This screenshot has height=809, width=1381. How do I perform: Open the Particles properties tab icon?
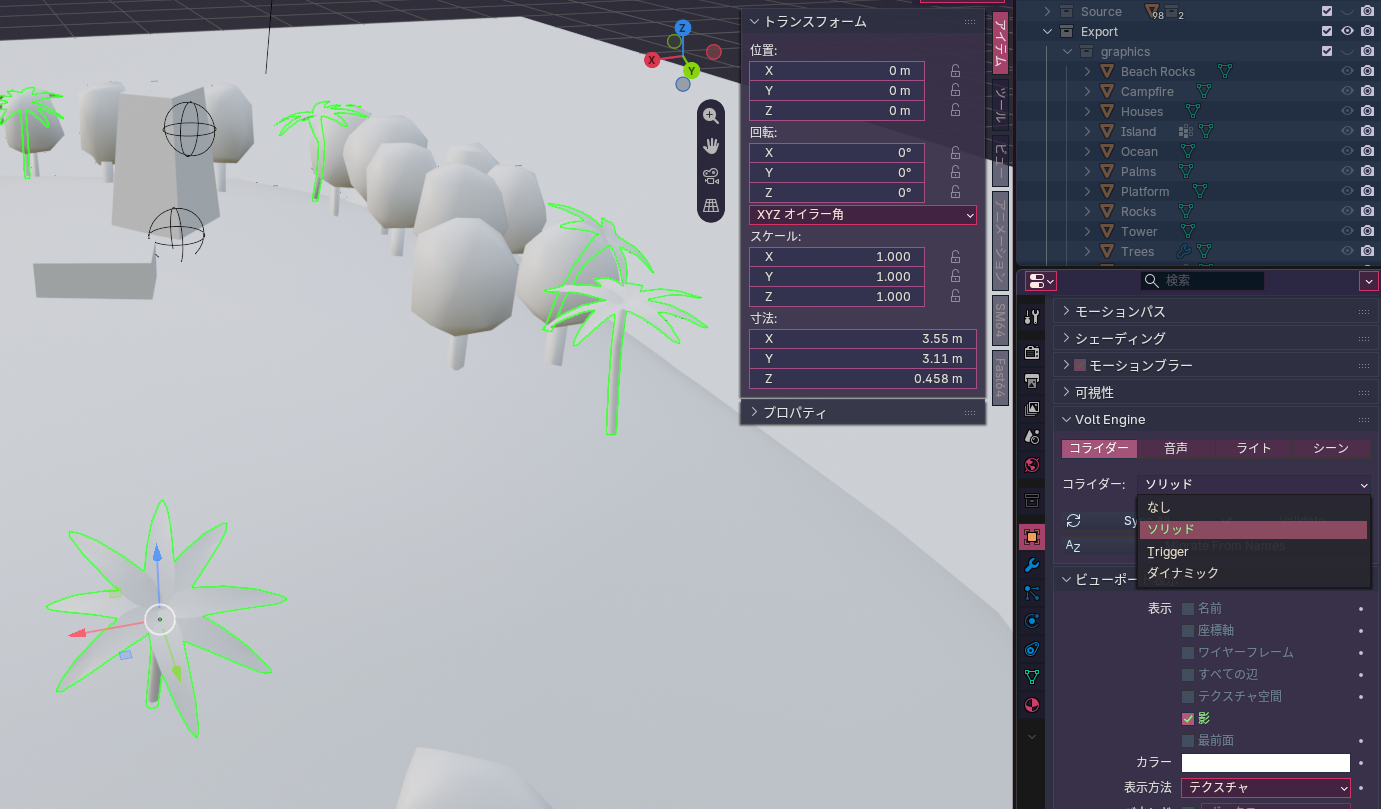[1032, 593]
